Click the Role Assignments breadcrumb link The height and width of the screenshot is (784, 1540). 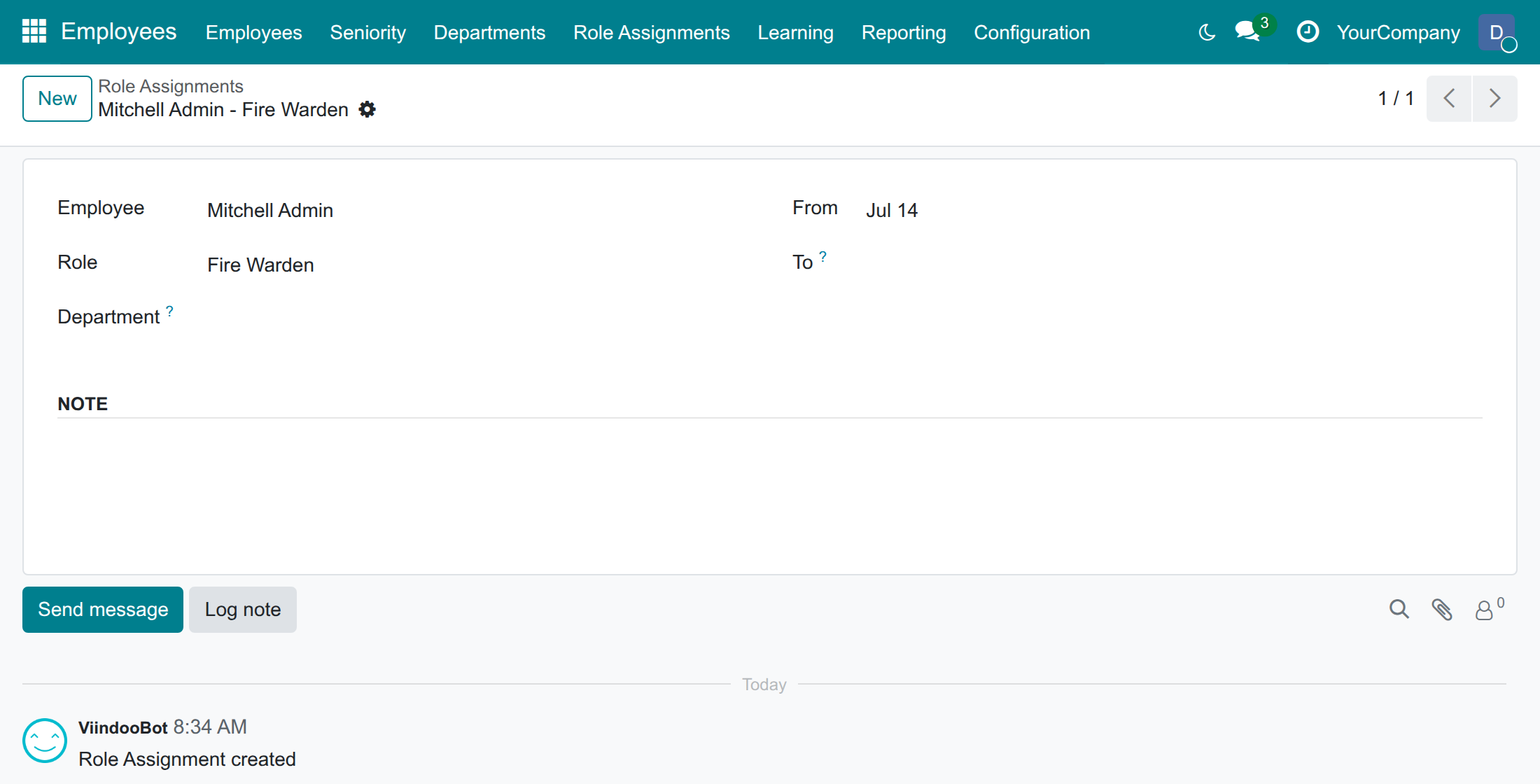[x=171, y=86]
